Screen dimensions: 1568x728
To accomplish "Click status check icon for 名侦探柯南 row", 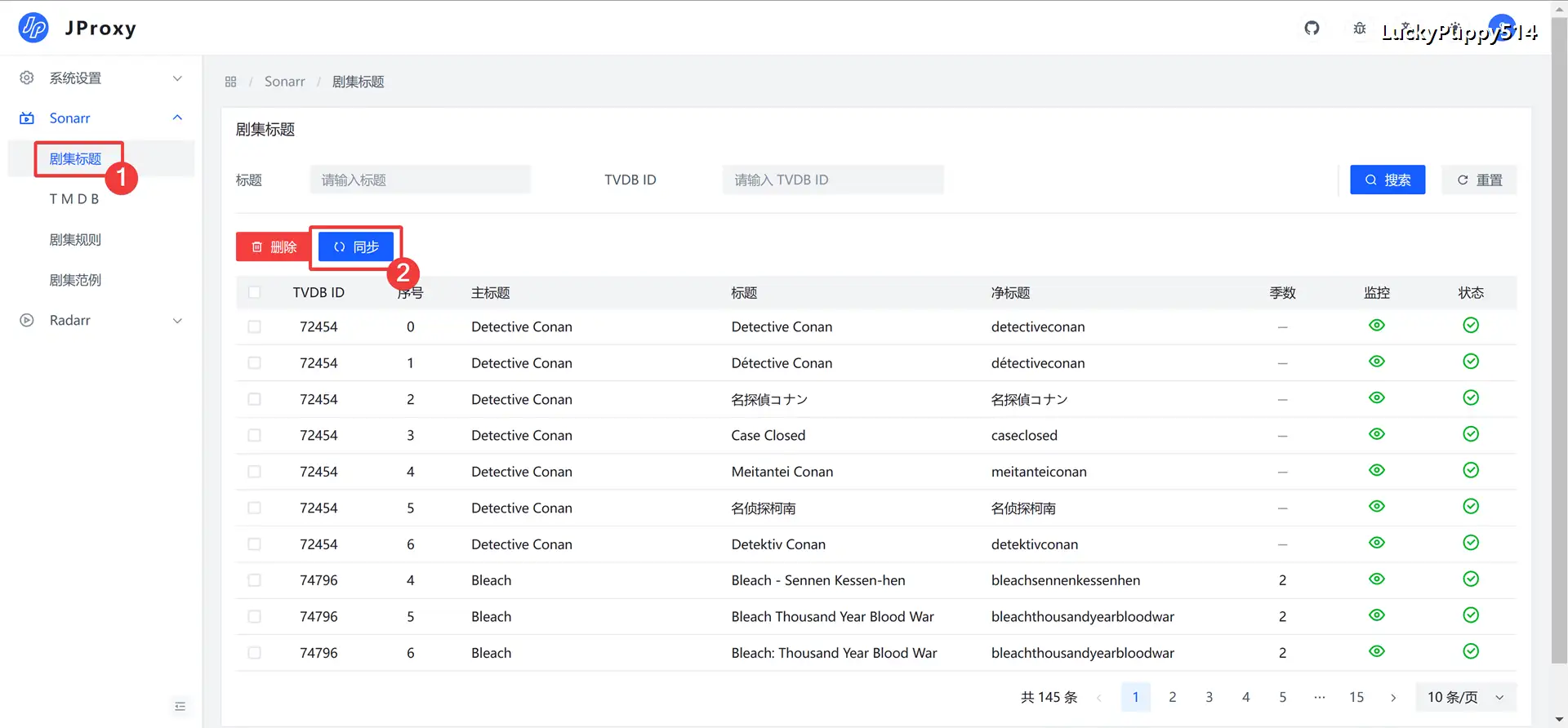I will [x=1471, y=506].
